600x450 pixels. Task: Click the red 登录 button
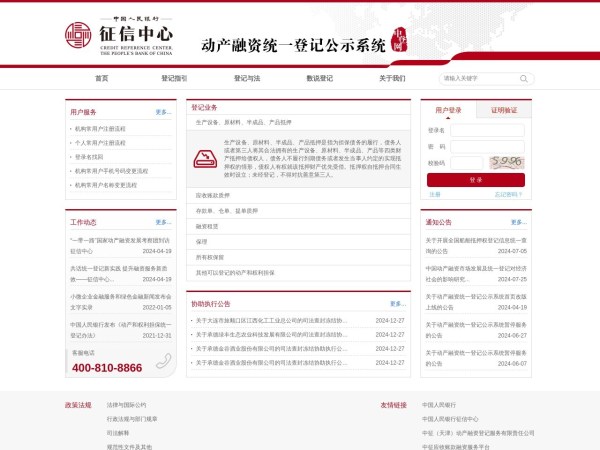[x=475, y=180]
